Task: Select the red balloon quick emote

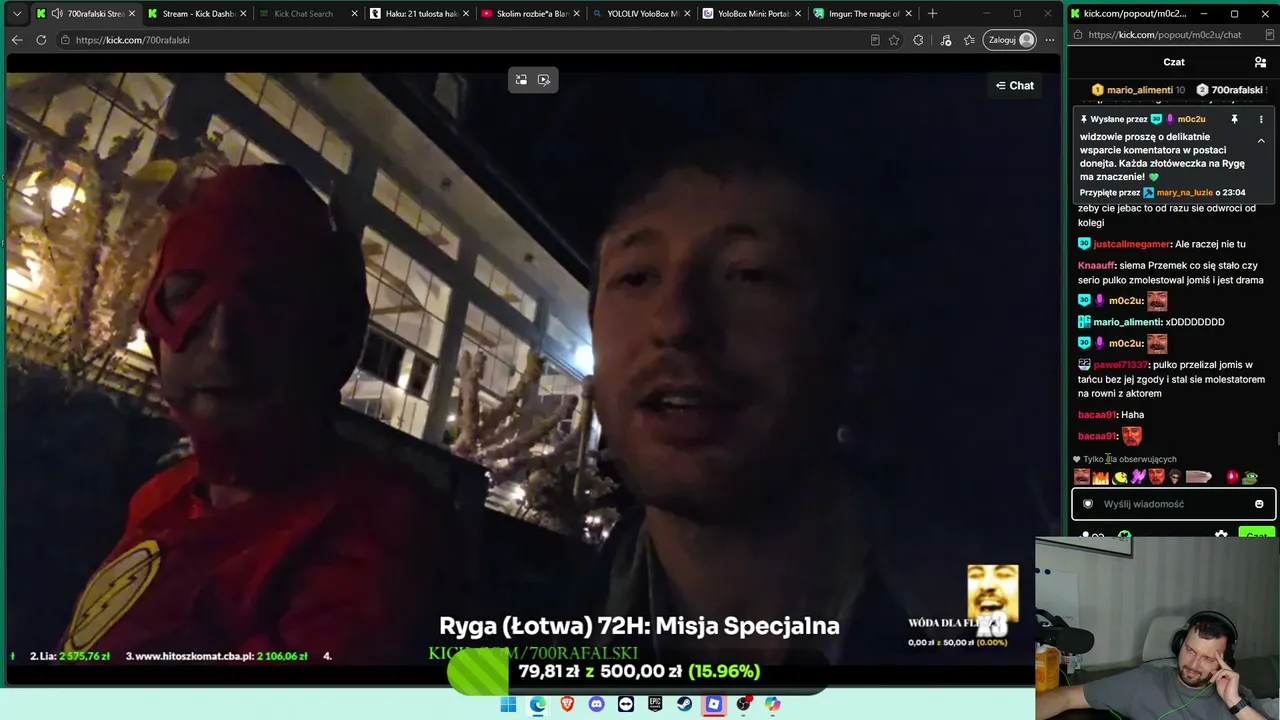Action: point(1232,477)
